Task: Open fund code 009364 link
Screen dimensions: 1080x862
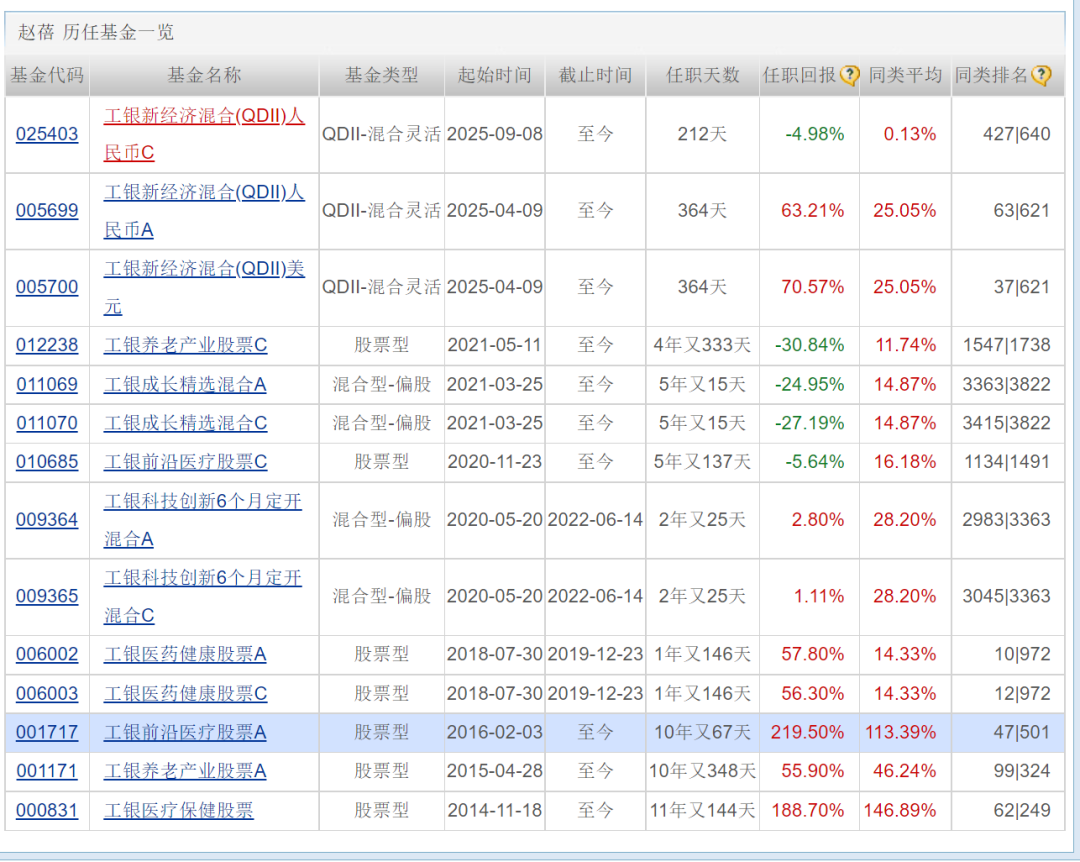Action: pyautogui.click(x=47, y=519)
